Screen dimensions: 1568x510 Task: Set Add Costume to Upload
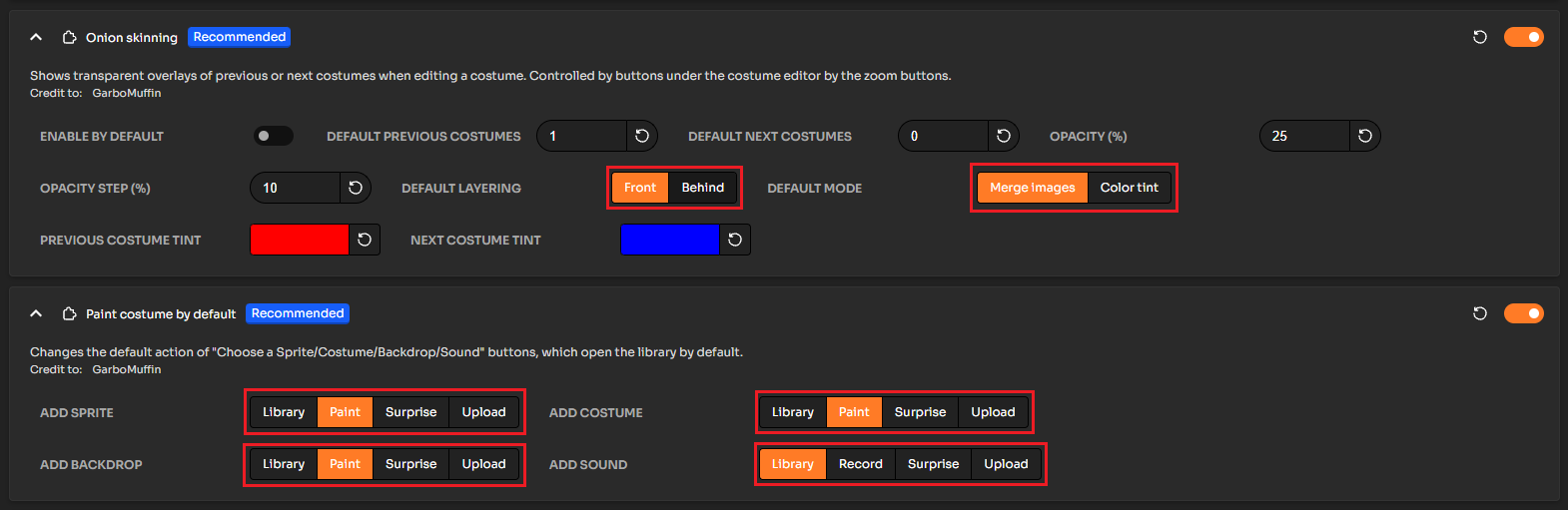(994, 412)
